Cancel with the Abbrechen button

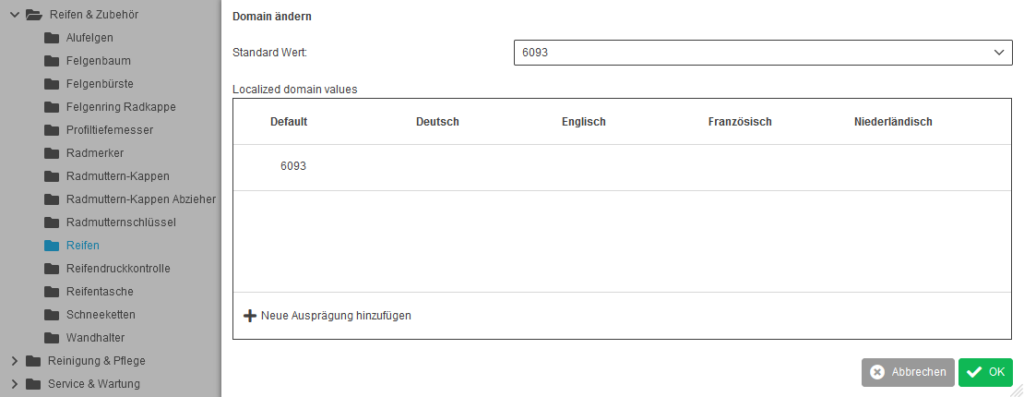908,372
